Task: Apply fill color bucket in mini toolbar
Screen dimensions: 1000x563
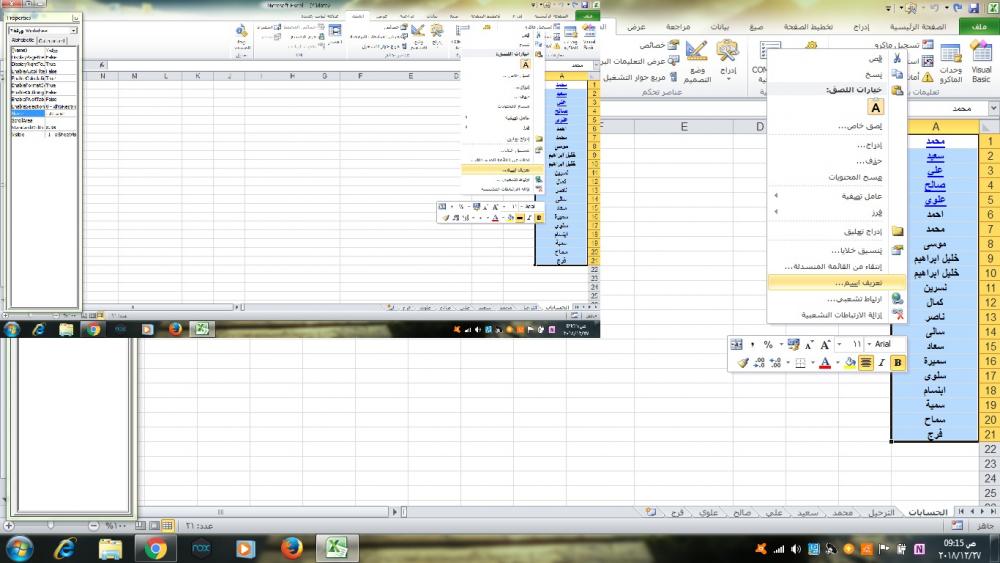Action: [848, 362]
